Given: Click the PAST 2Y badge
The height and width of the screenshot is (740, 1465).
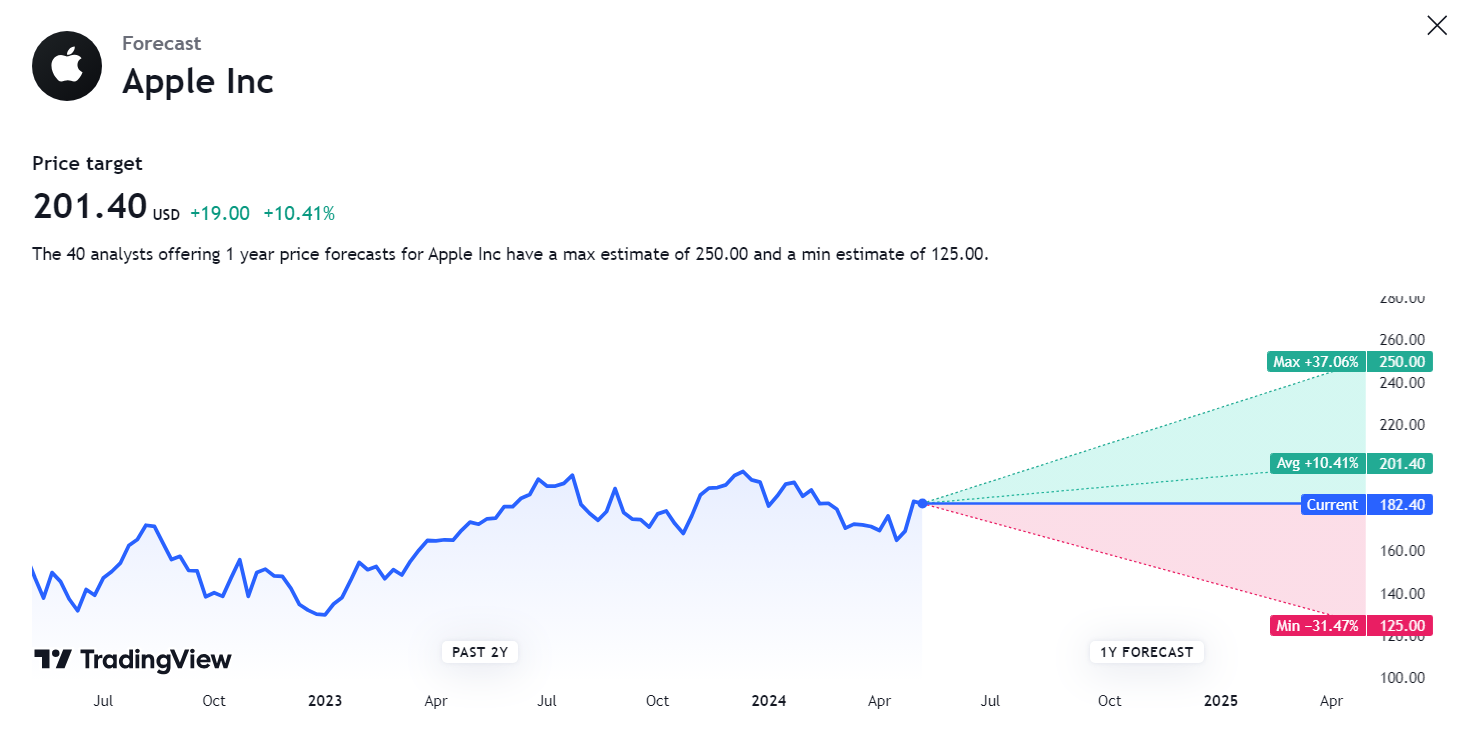Looking at the screenshot, I should (480, 652).
